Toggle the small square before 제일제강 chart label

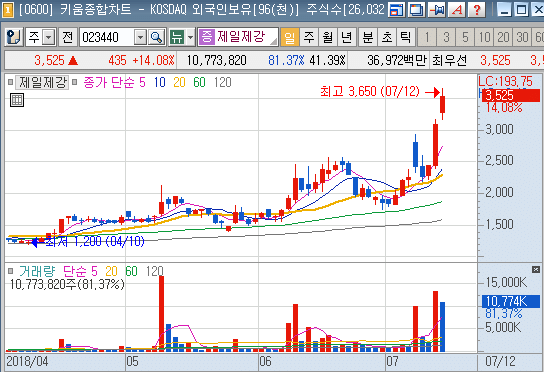(x=10, y=82)
